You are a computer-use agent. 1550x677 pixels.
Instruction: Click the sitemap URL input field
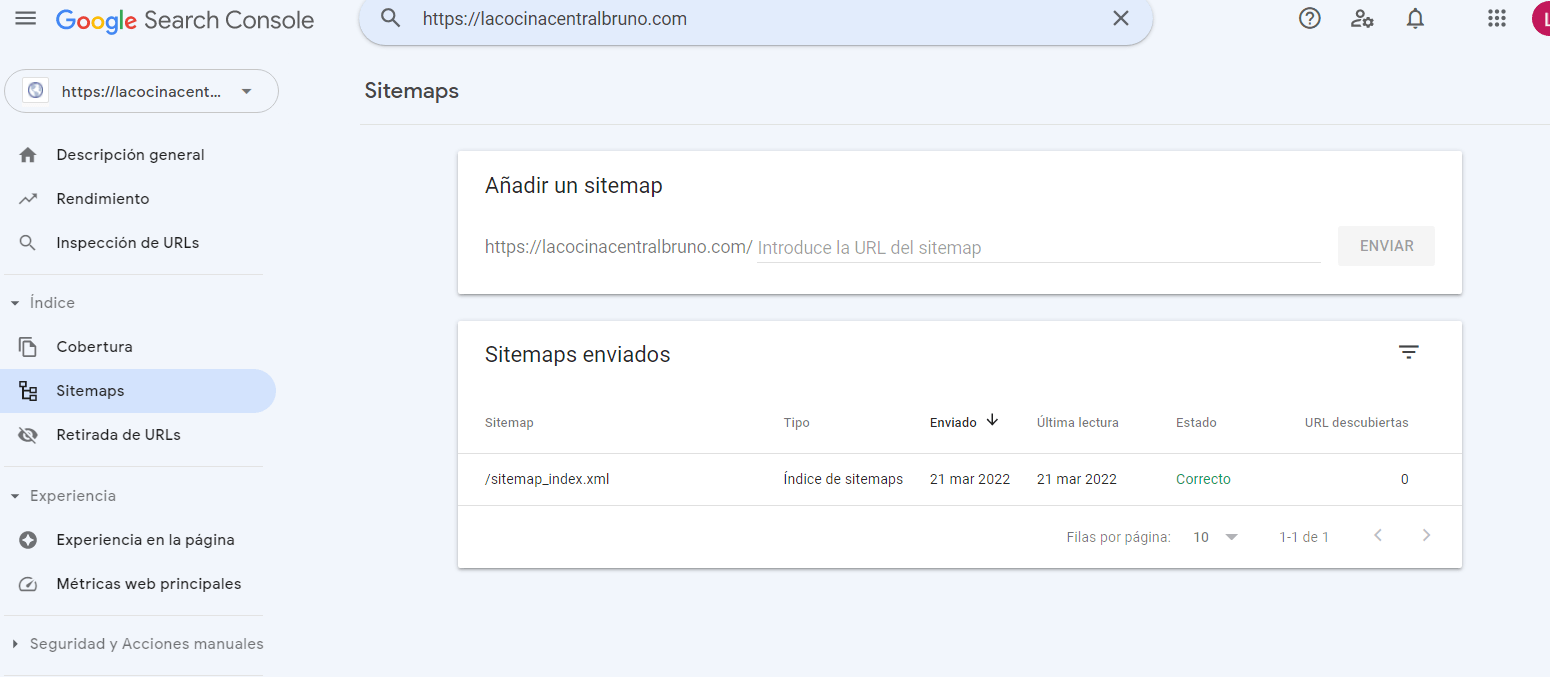tap(1038, 247)
